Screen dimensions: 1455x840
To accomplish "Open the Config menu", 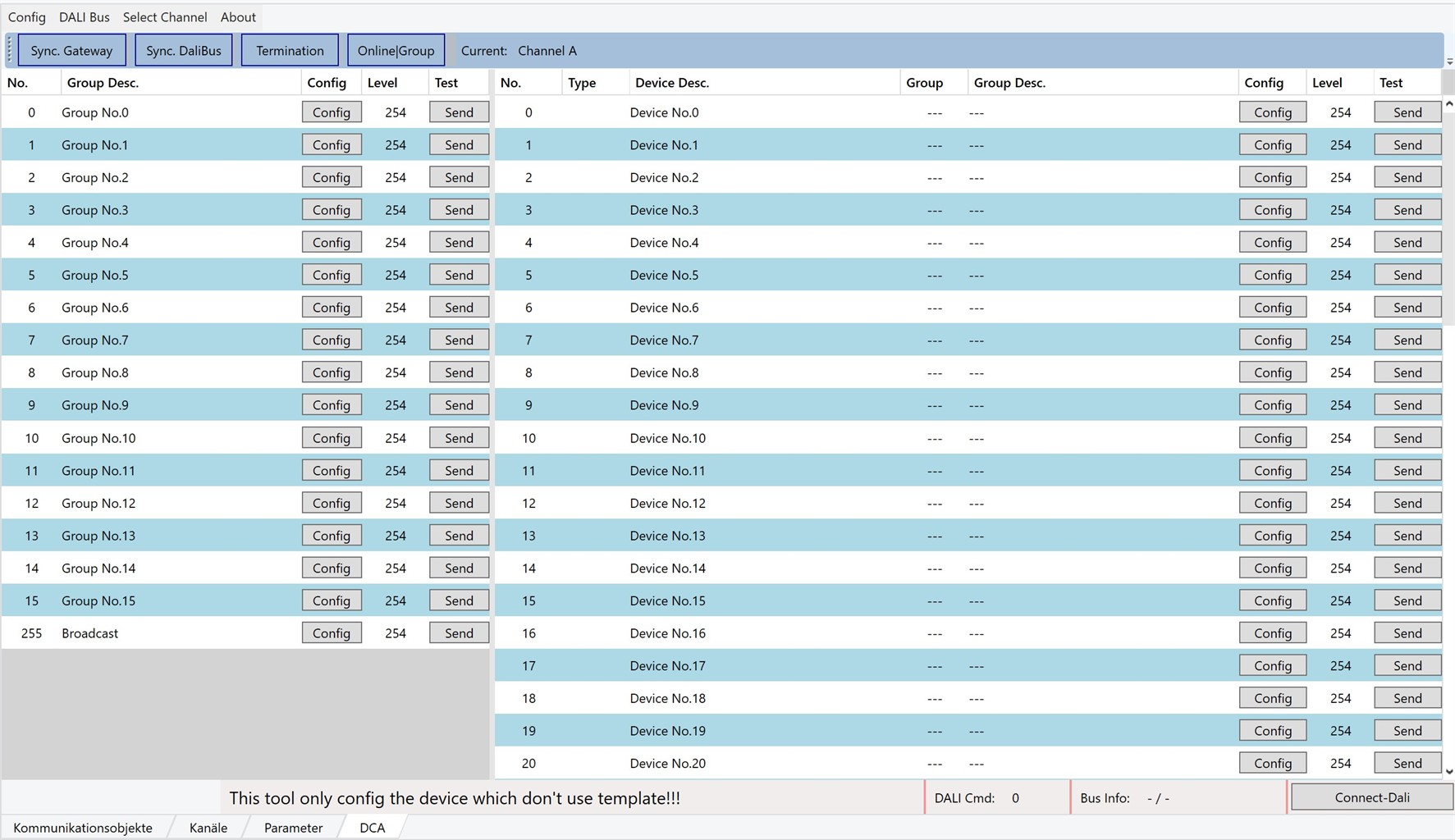I will (27, 16).
